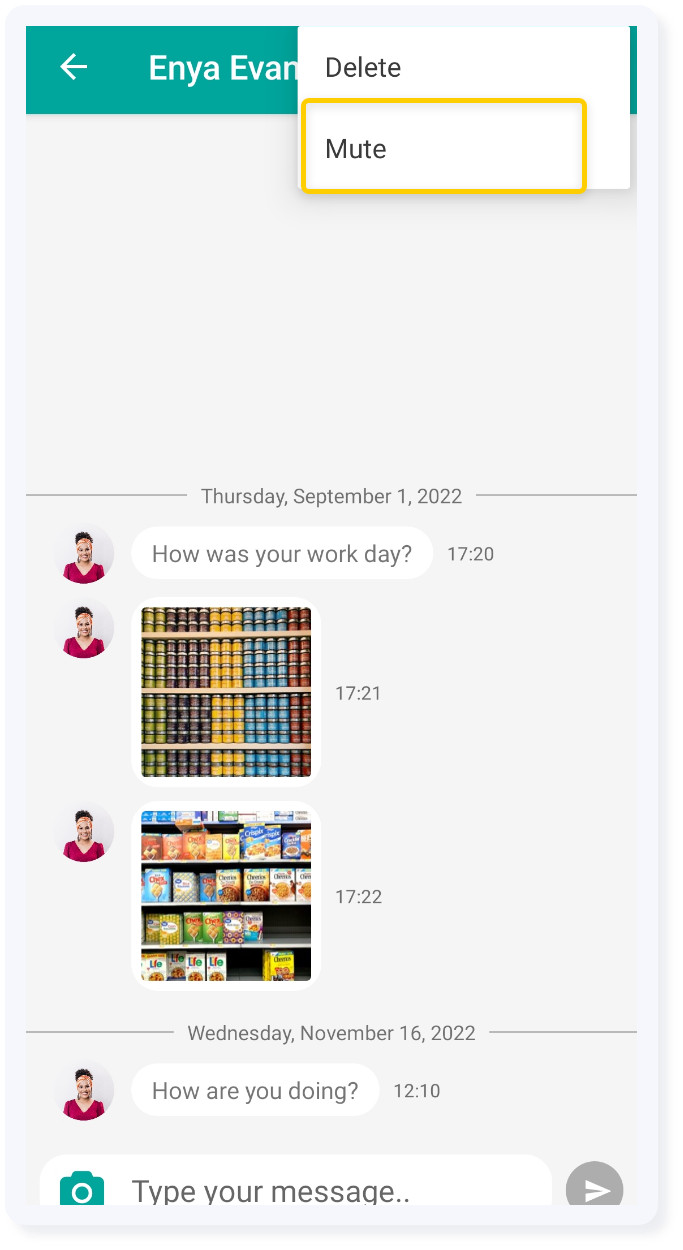Click the 17:20 message timestamp
This screenshot has width=683, height=1250.
[470, 554]
